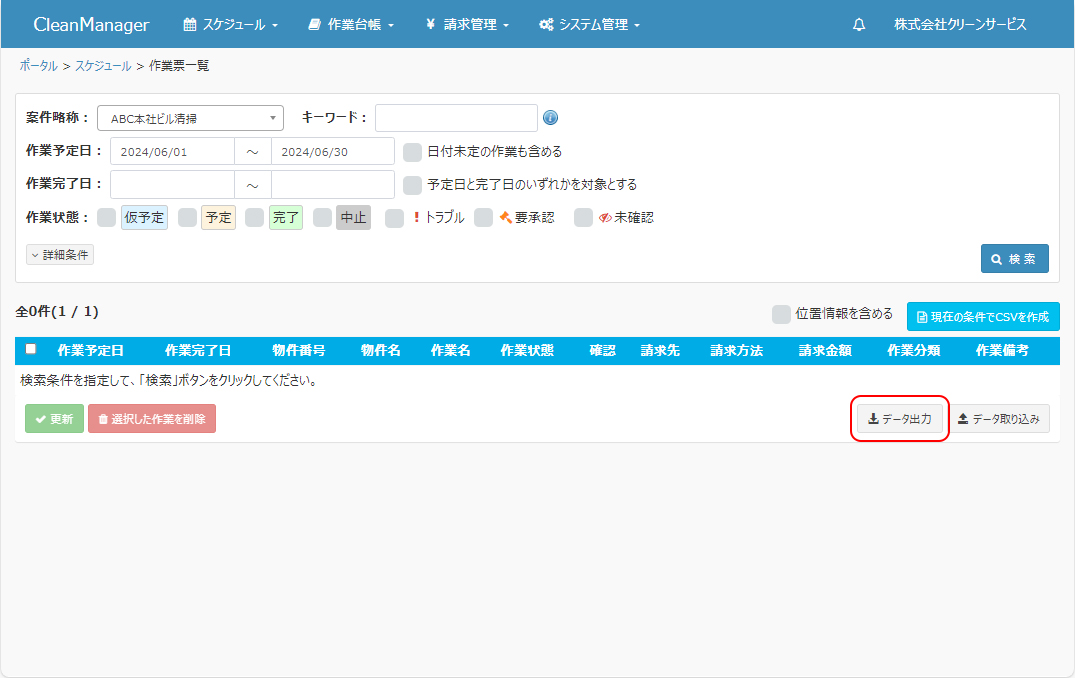Click the CleanManager logo

click(91, 25)
